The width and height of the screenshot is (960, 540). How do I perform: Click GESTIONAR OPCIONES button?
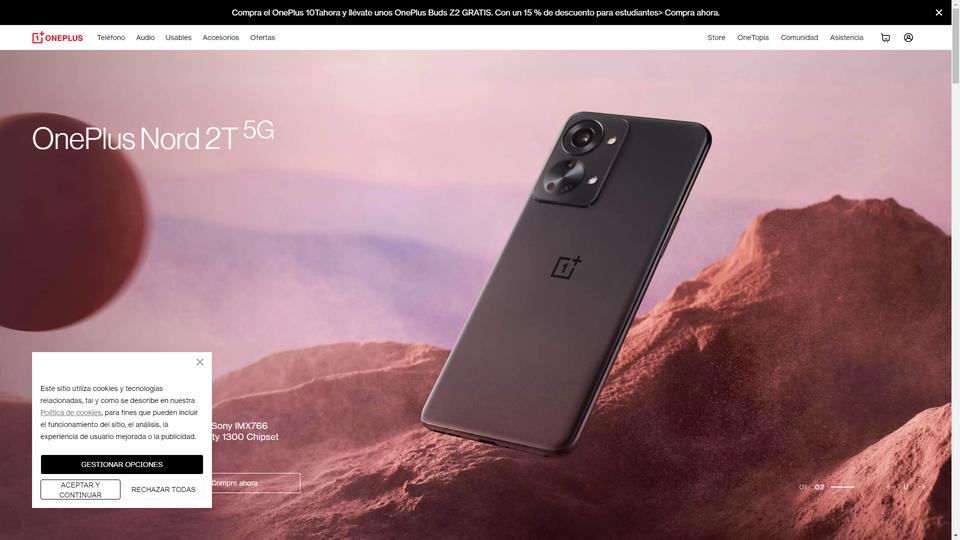point(122,464)
